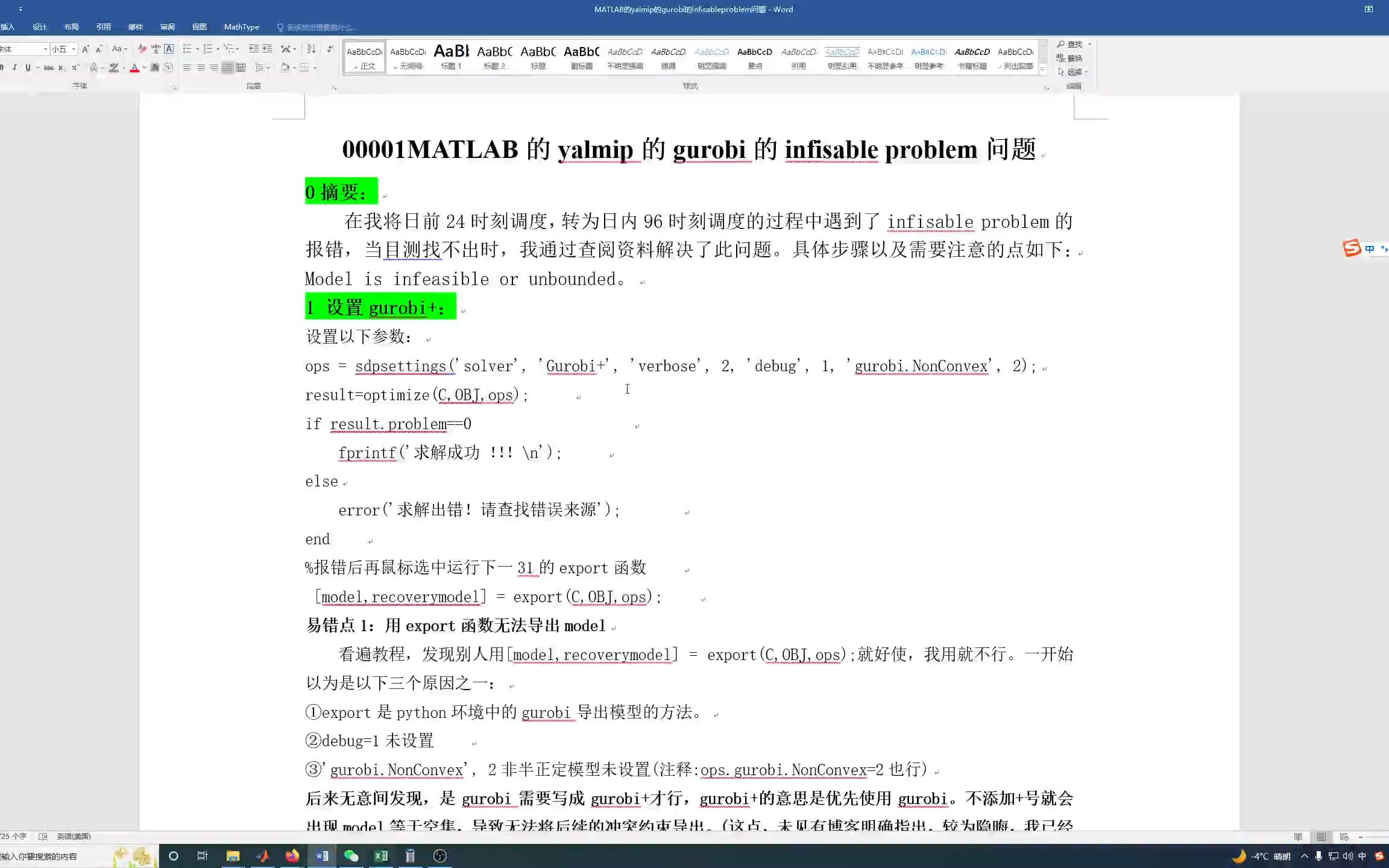Click the clear formatting eraser icon
The height and width of the screenshot is (868, 1389).
pos(142,49)
